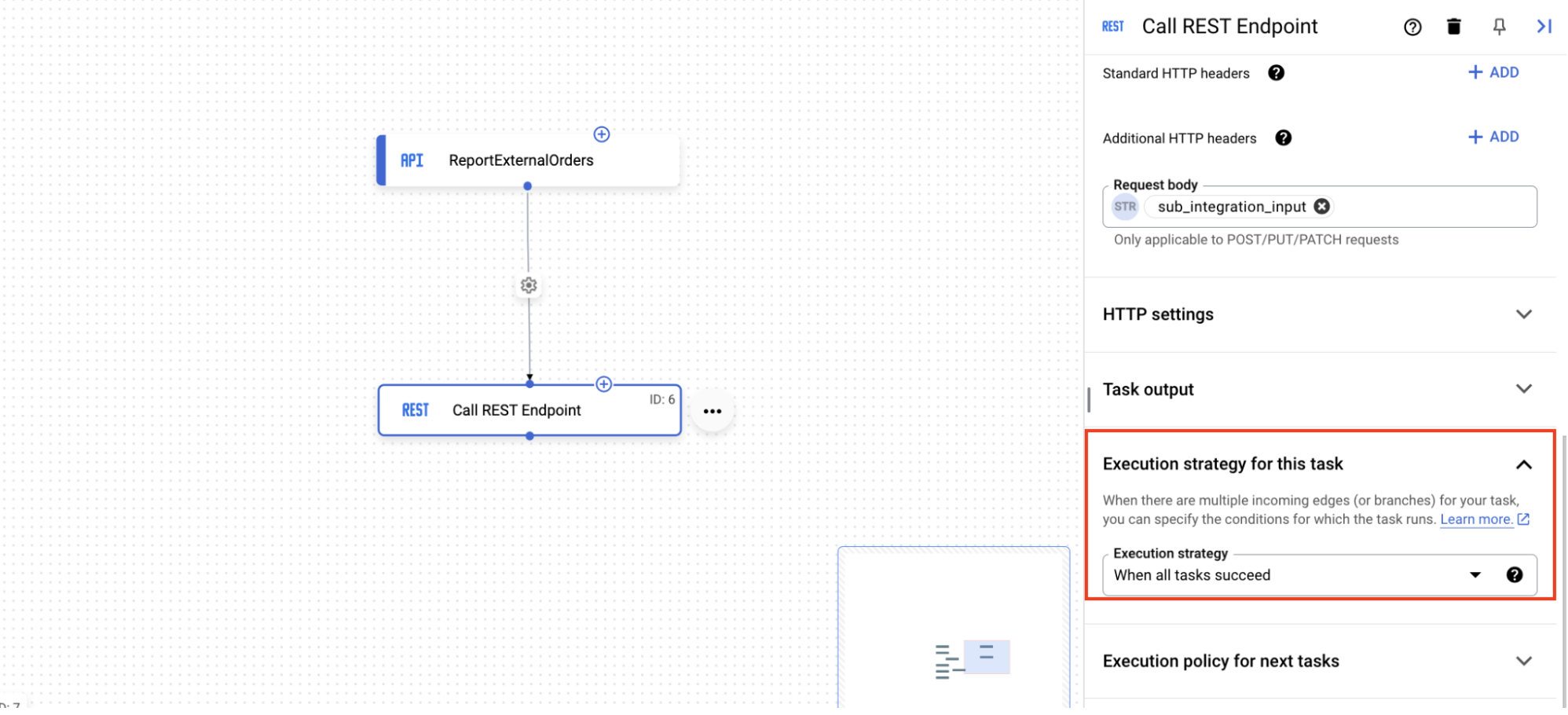The height and width of the screenshot is (715, 1568).
Task: Open the task options three-dot menu
Action: click(x=712, y=410)
